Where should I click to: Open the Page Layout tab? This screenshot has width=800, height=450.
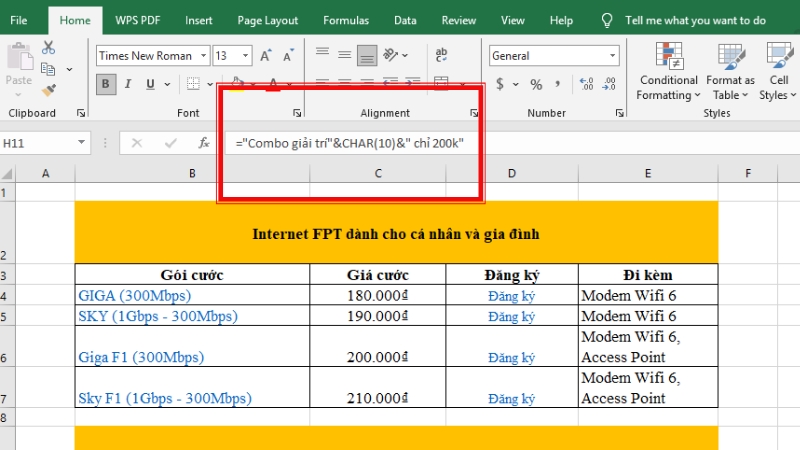click(267, 19)
